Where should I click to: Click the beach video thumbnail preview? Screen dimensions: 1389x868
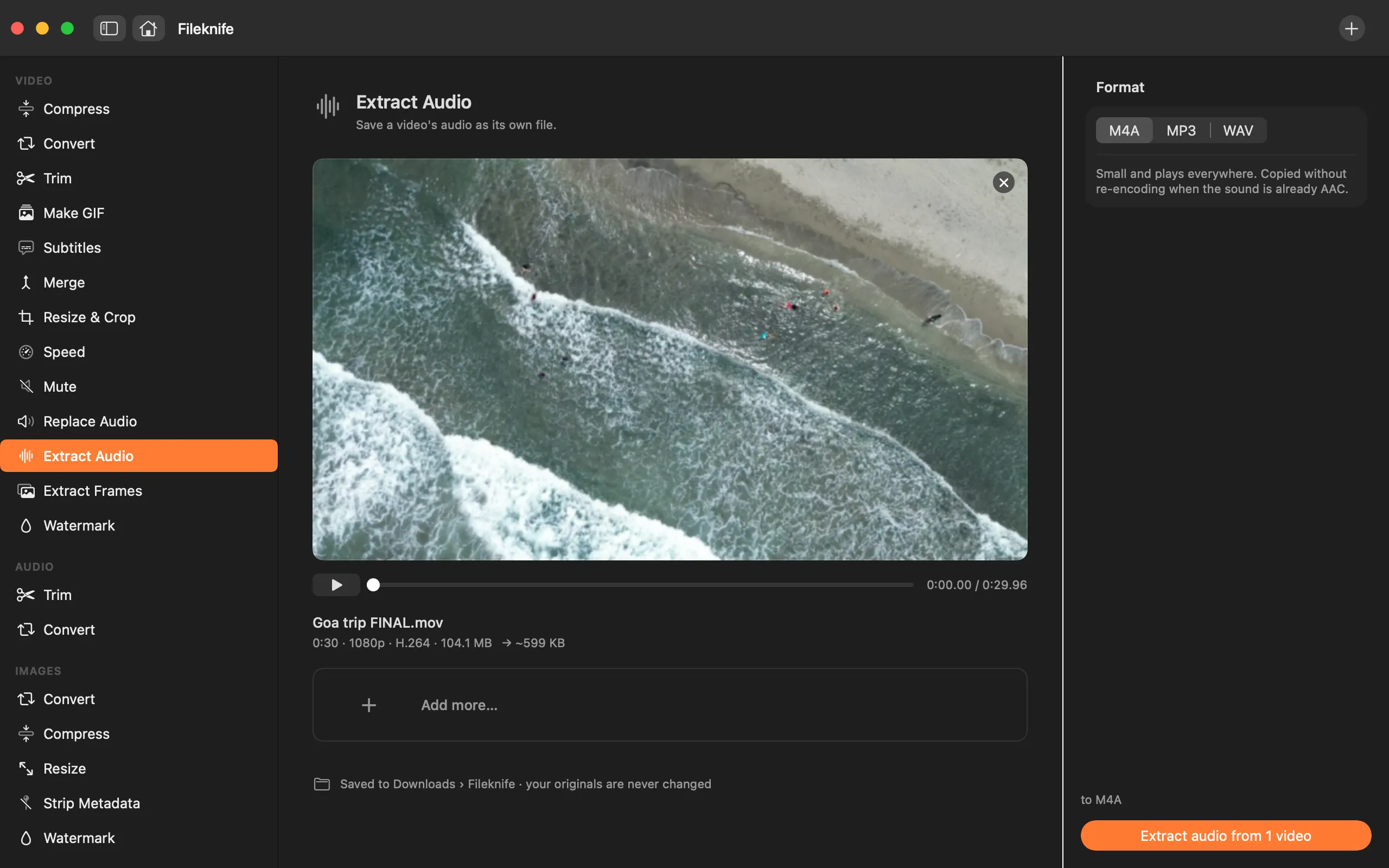point(669,359)
